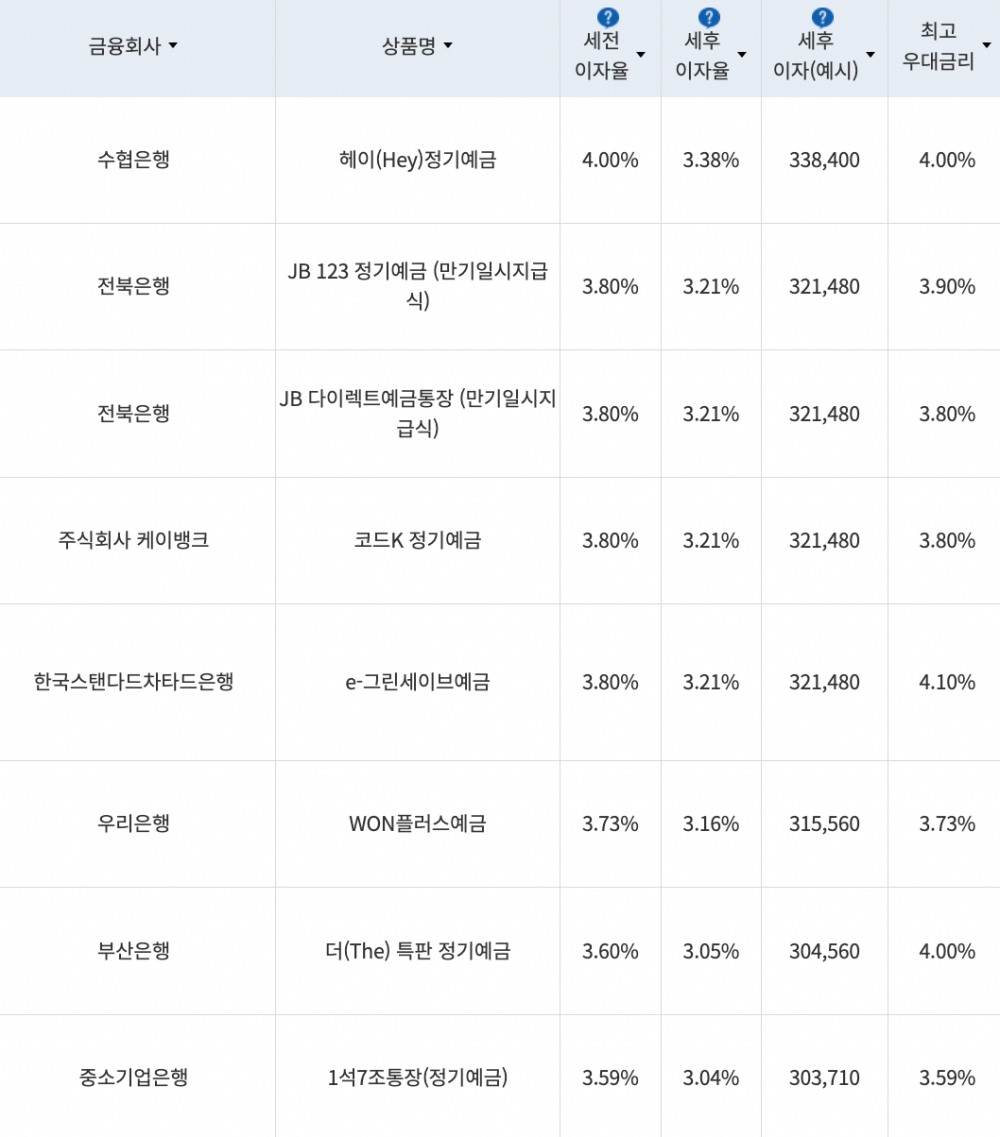This screenshot has width=1000, height=1137.
Task: Select the e-그린세이브예금 product
Action: (416, 682)
